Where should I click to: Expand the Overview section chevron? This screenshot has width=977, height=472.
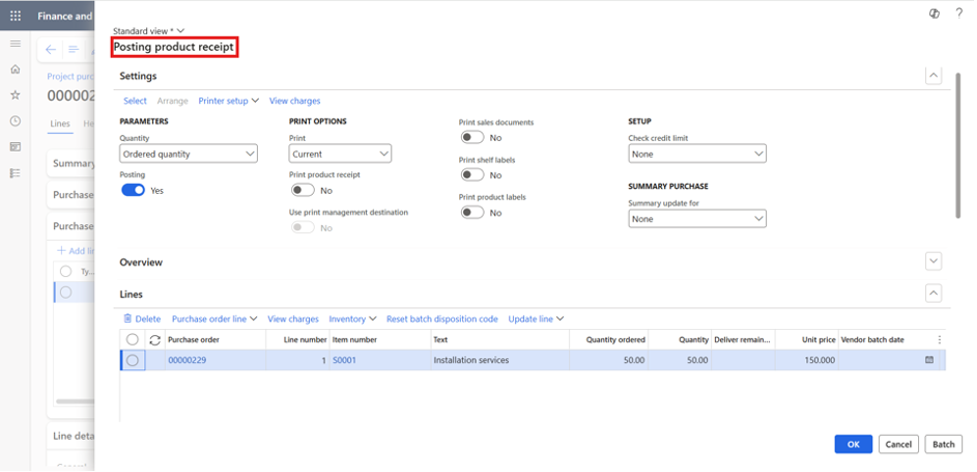tap(933, 262)
